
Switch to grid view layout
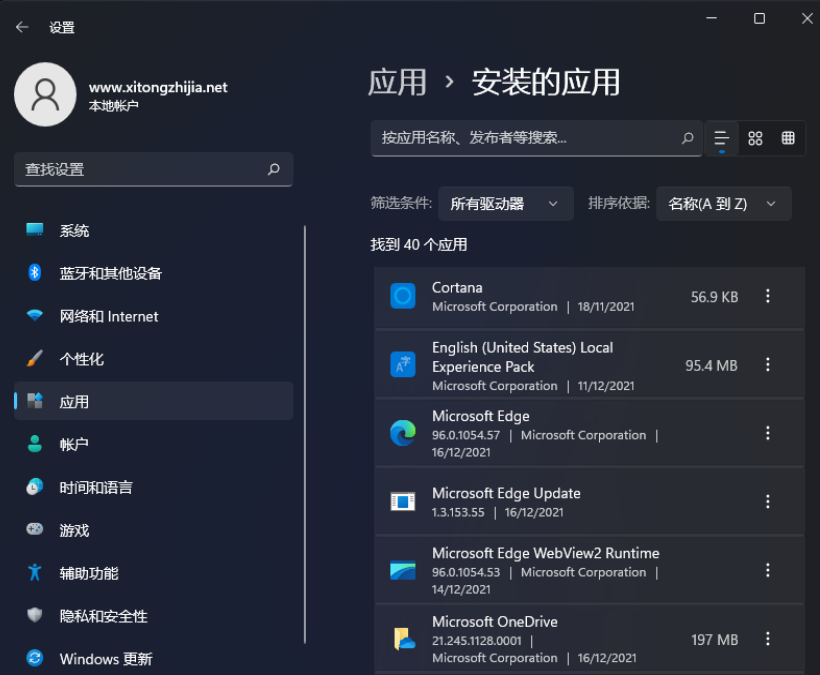(755, 139)
